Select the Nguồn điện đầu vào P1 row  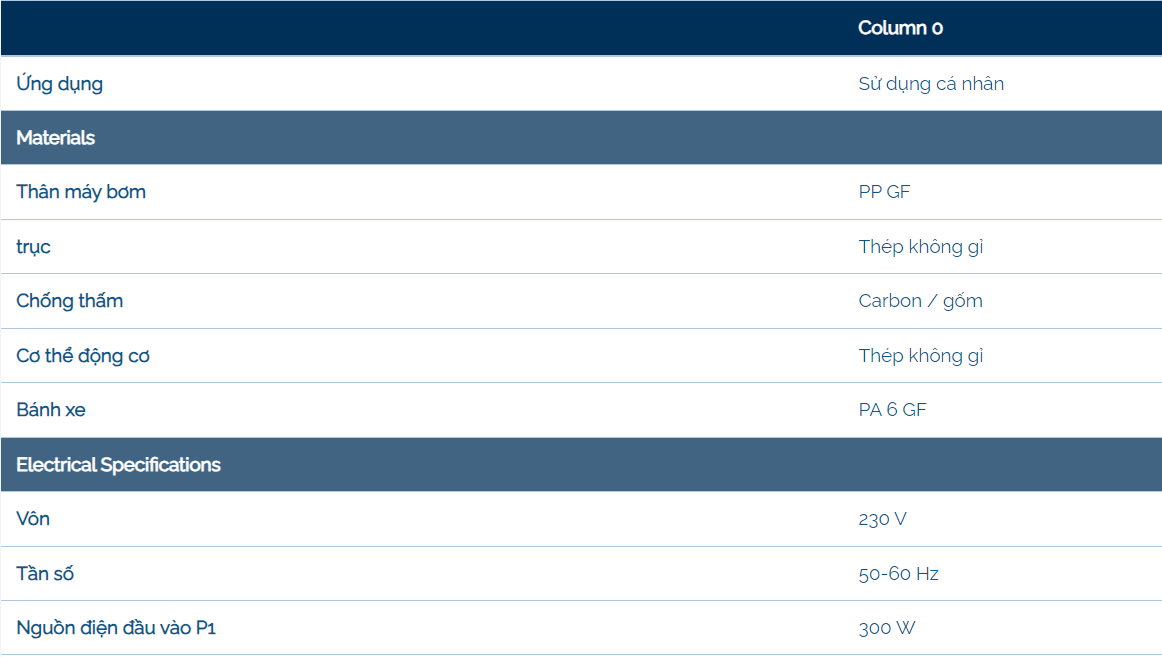(581, 628)
